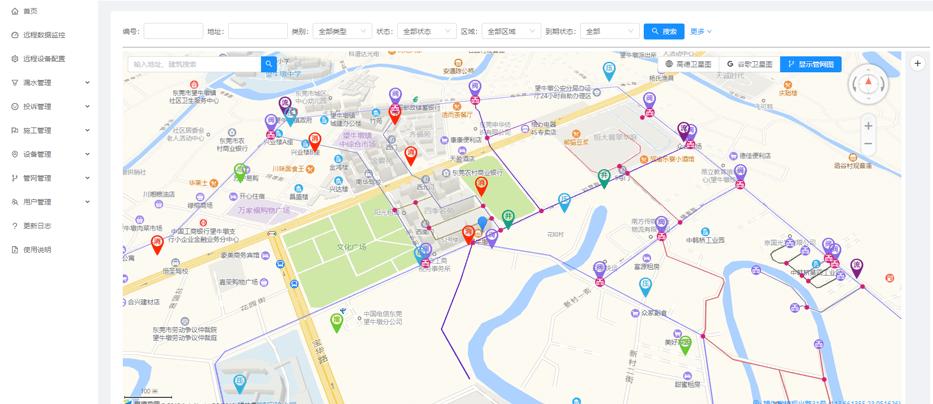Viewport: 933px width, 404px height.
Task: Click the 文化广场 label on the map
Action: [x=351, y=247]
